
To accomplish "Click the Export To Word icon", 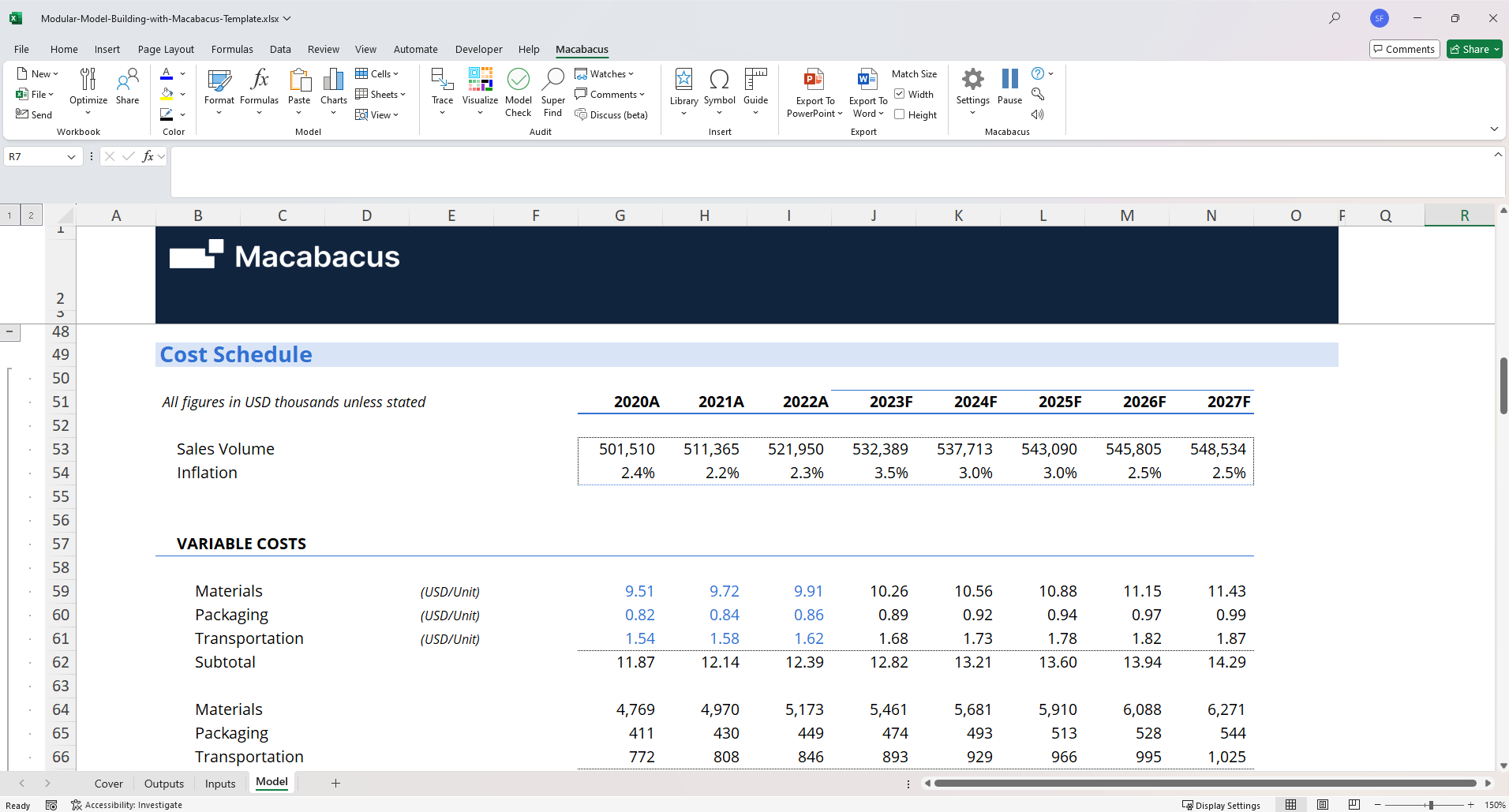I will [867, 80].
